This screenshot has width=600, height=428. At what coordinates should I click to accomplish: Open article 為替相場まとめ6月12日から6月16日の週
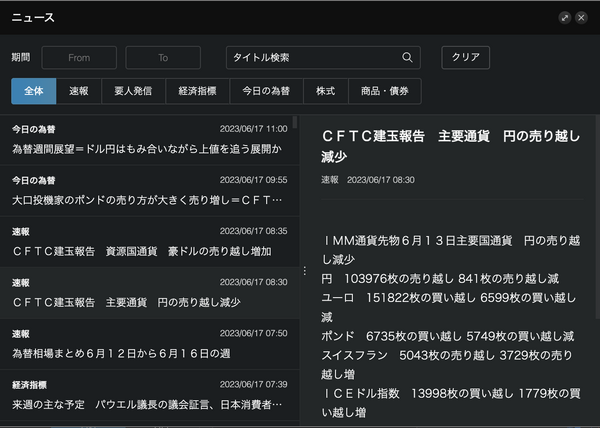click(x=150, y=344)
